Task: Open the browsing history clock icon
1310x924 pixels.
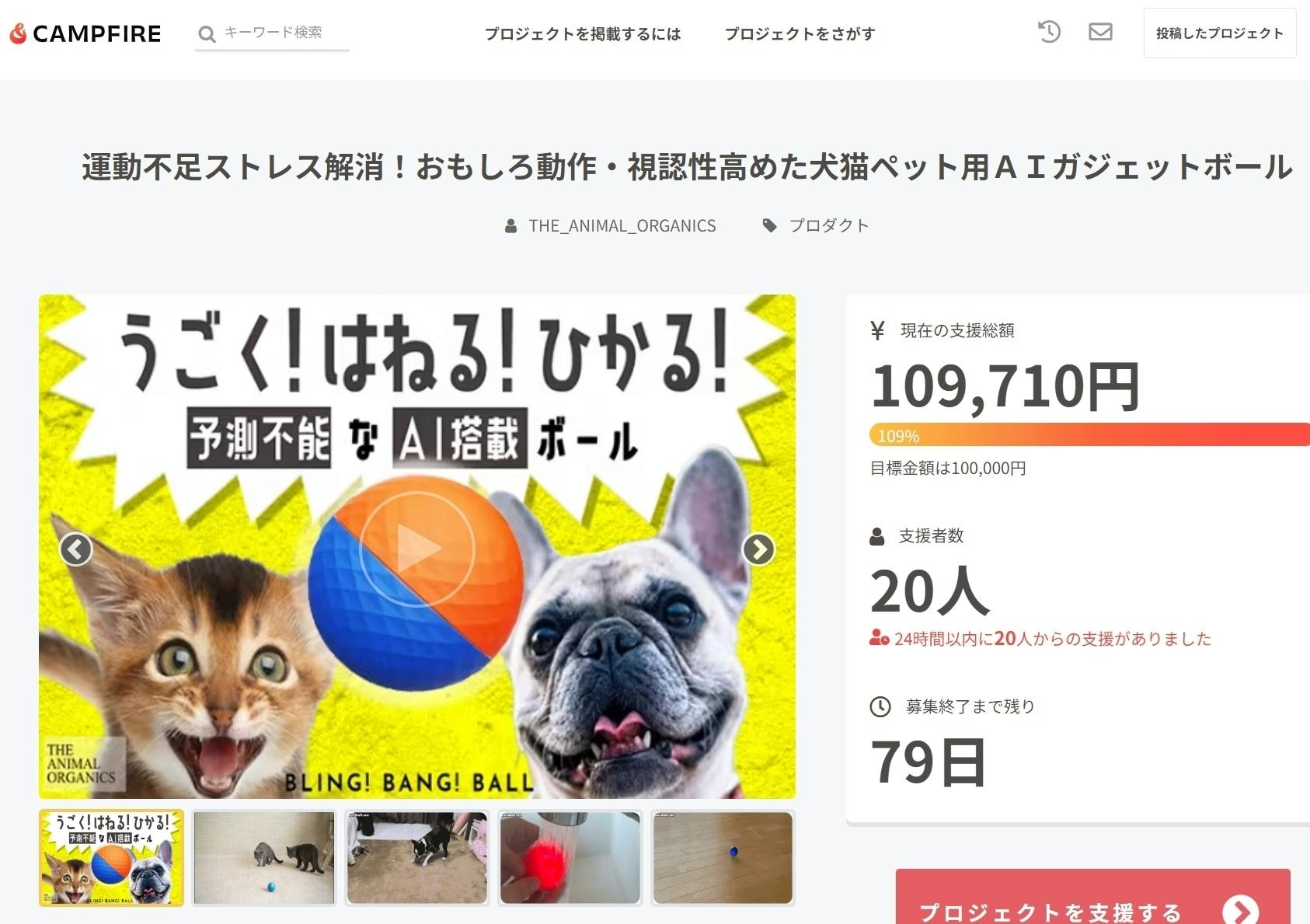Action: pos(1049,32)
